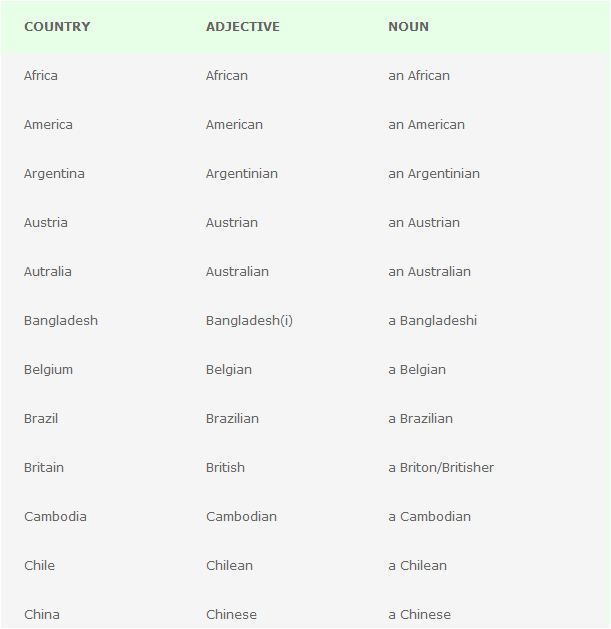Select 'a Chinese' noun entry

[x=419, y=615]
